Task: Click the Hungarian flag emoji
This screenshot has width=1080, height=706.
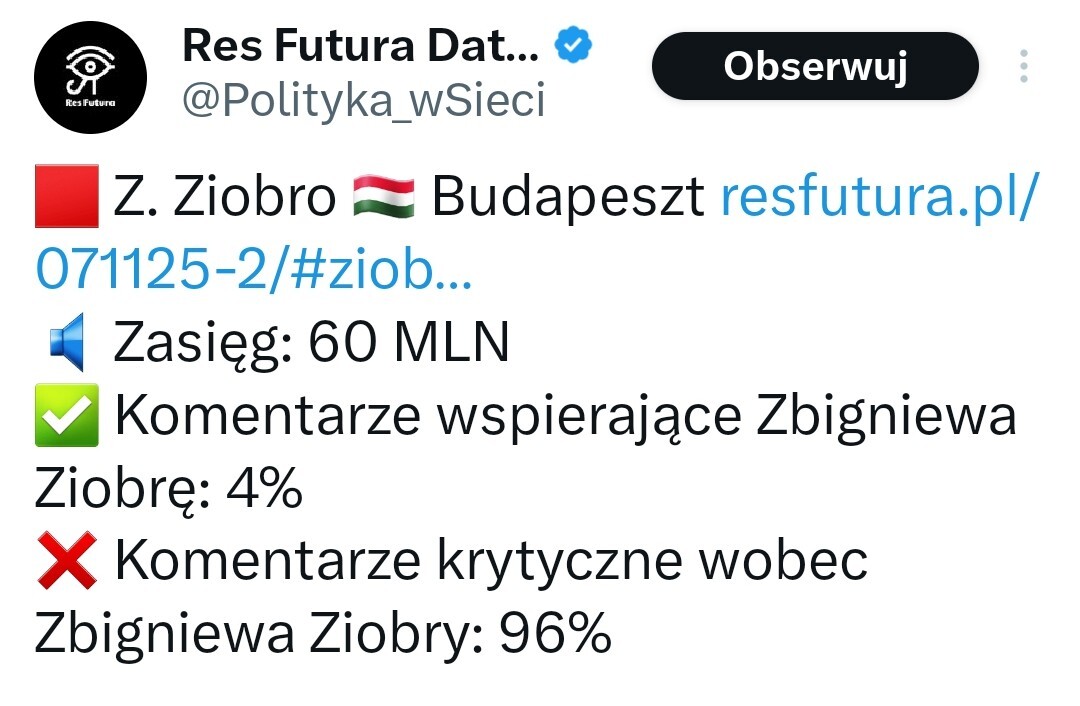Action: click(384, 198)
